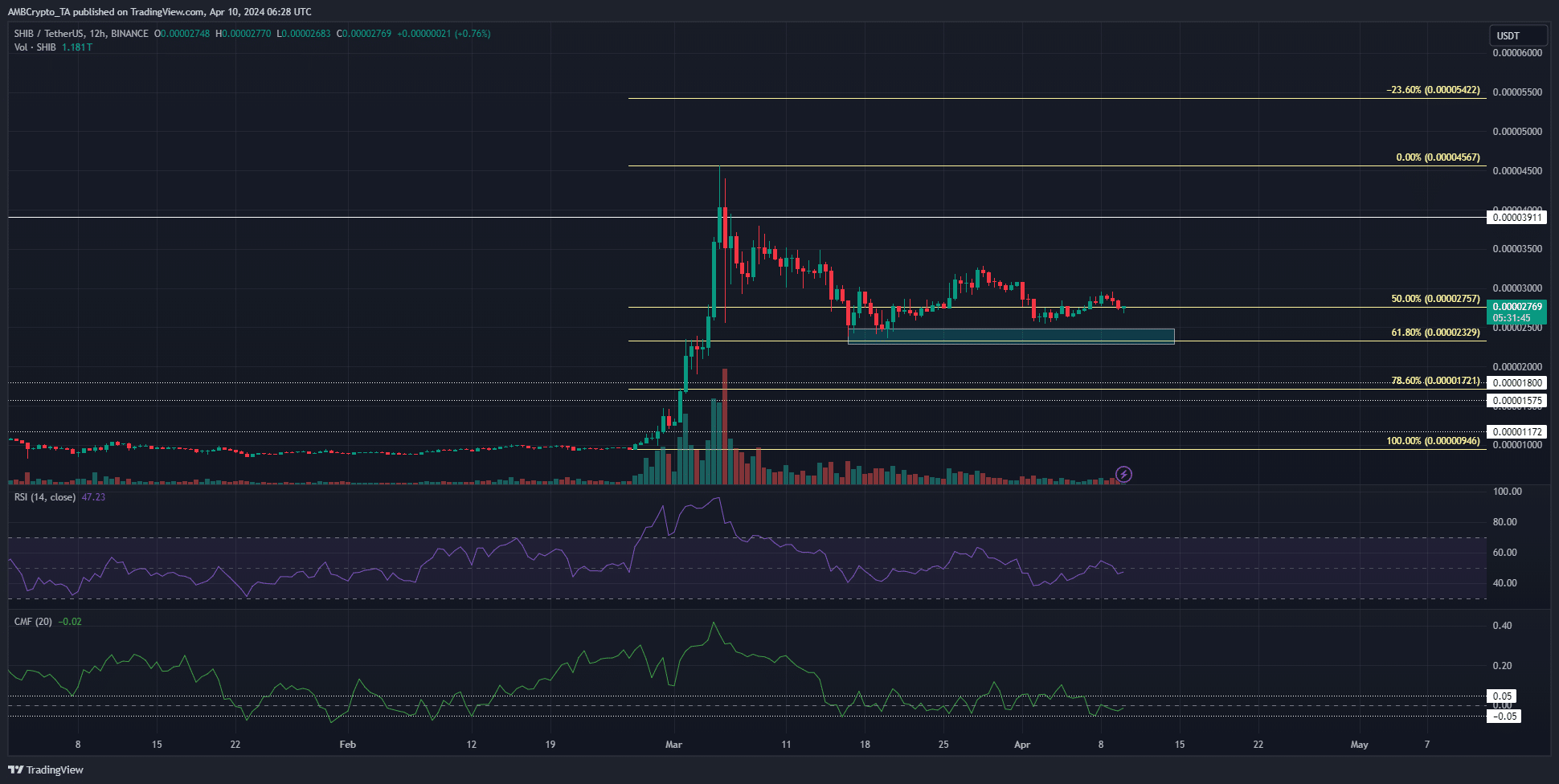Click the volume value 1.181T

[77, 47]
